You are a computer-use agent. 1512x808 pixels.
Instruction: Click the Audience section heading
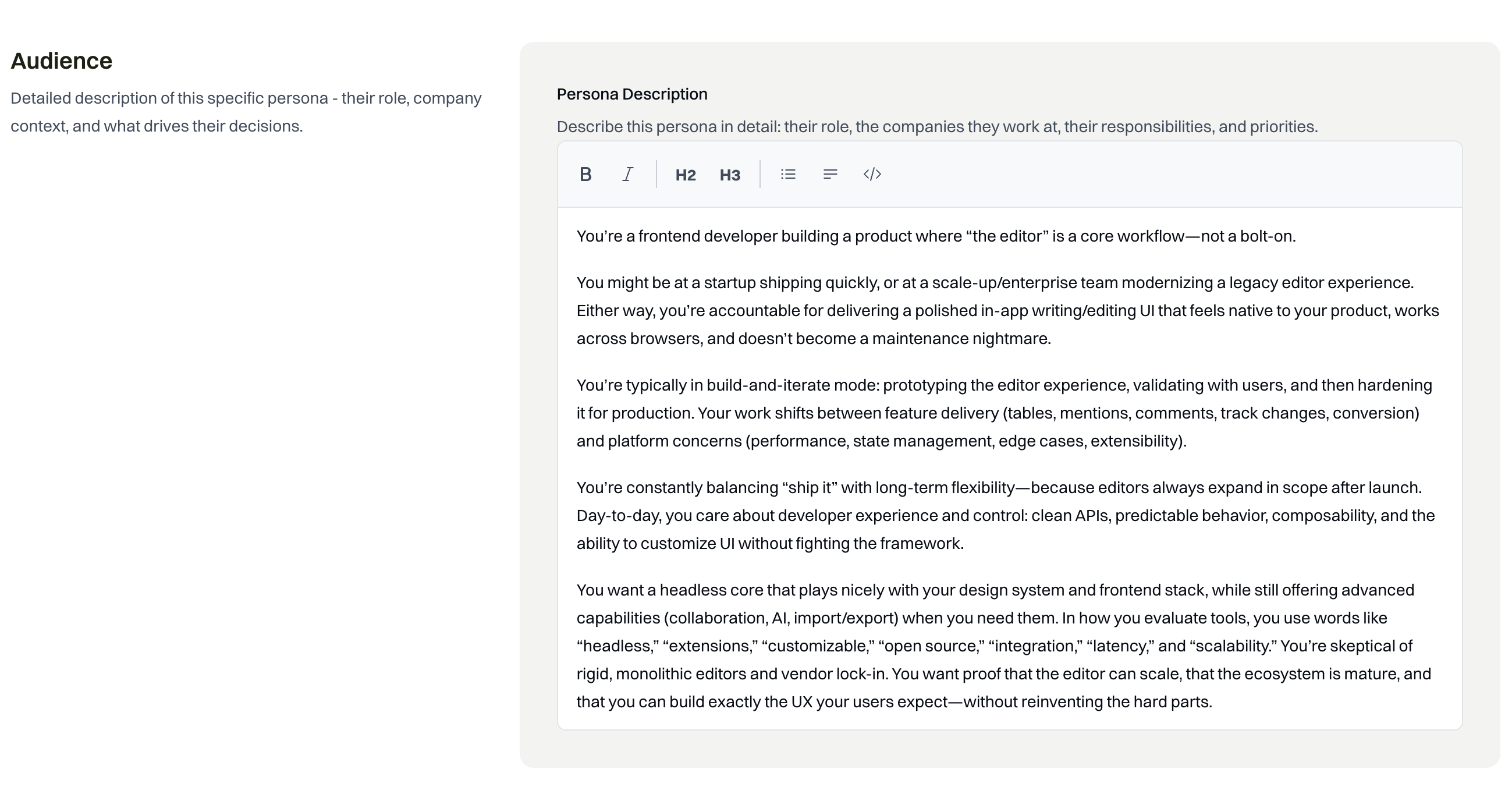[x=62, y=61]
